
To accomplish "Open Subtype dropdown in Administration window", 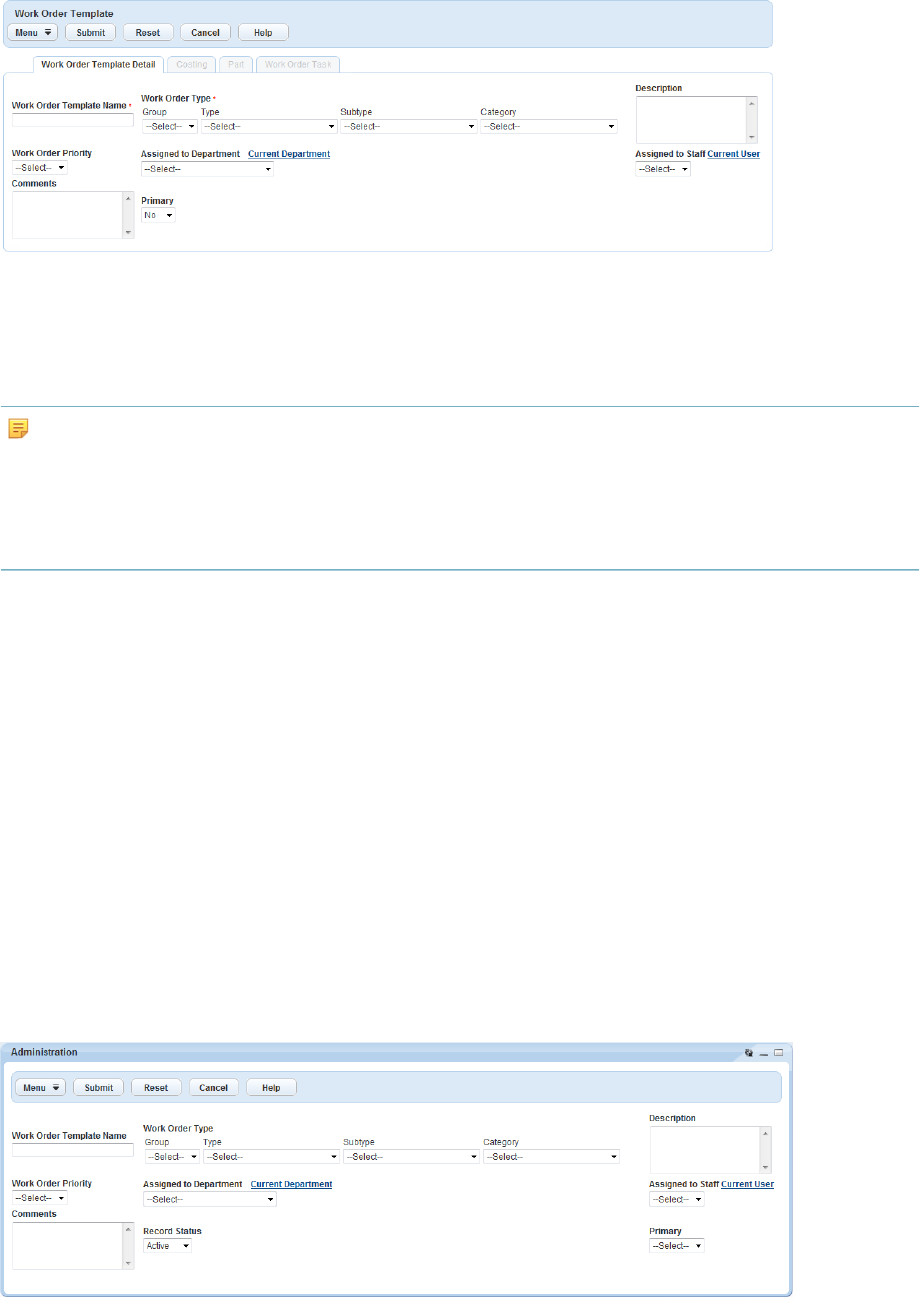I will 411,1157.
